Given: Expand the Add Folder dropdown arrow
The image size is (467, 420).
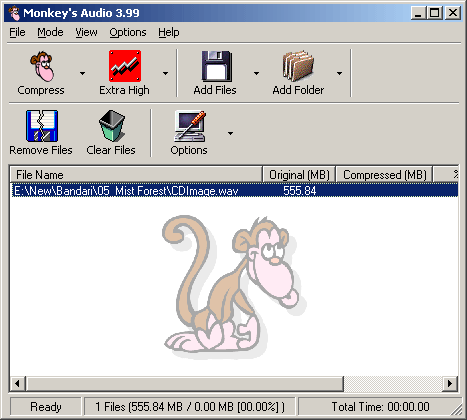Looking at the screenshot, I should coord(339,73).
